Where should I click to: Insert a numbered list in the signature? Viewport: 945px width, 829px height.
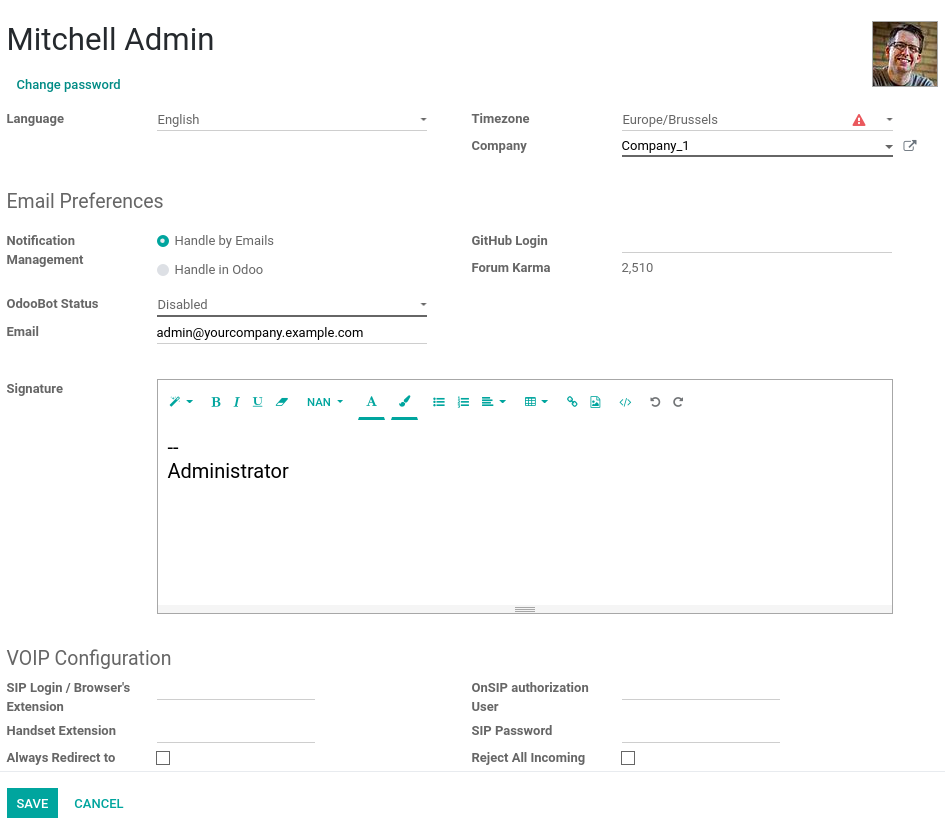tap(462, 401)
